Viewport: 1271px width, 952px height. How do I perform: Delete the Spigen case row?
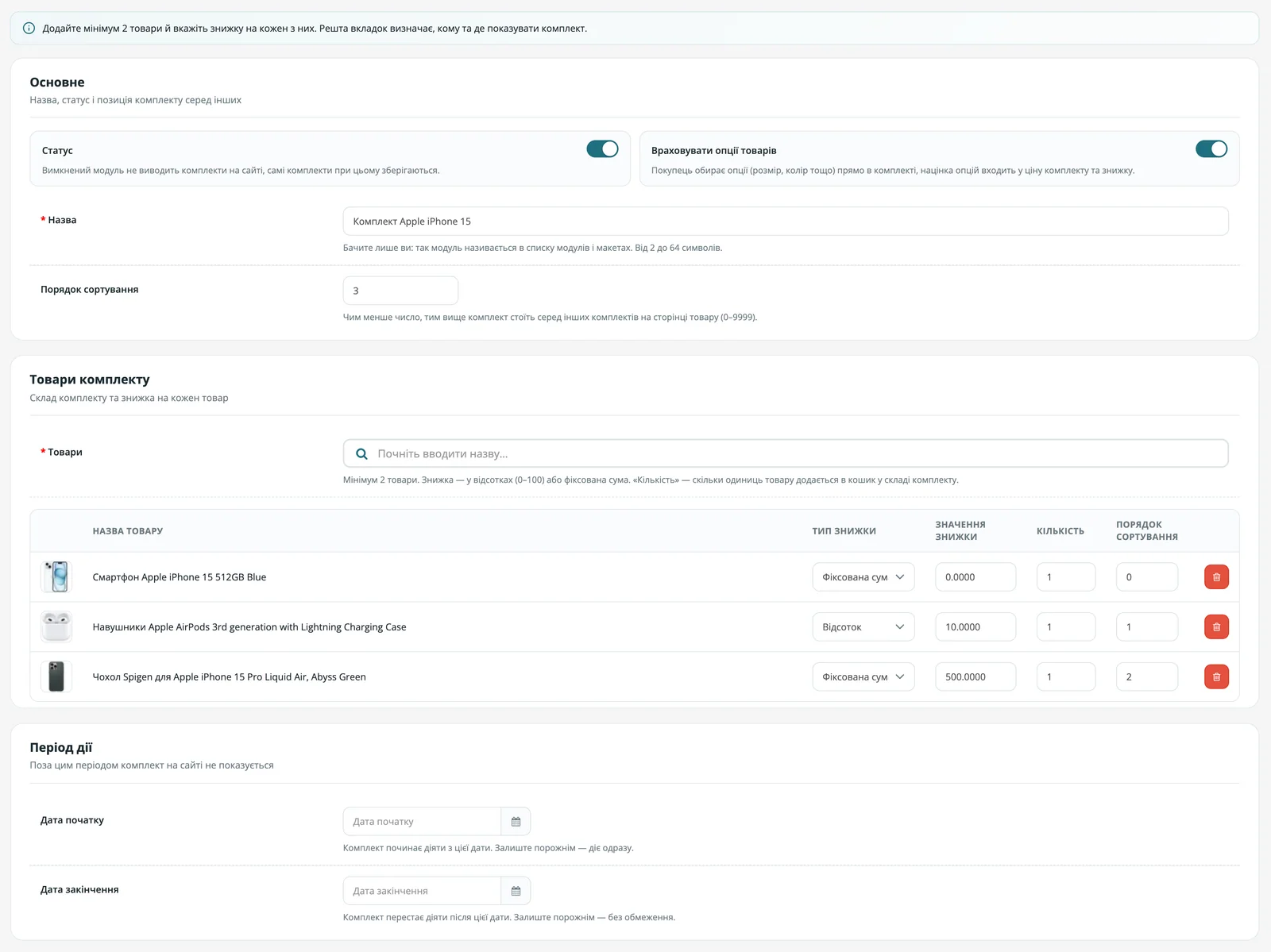click(1216, 677)
